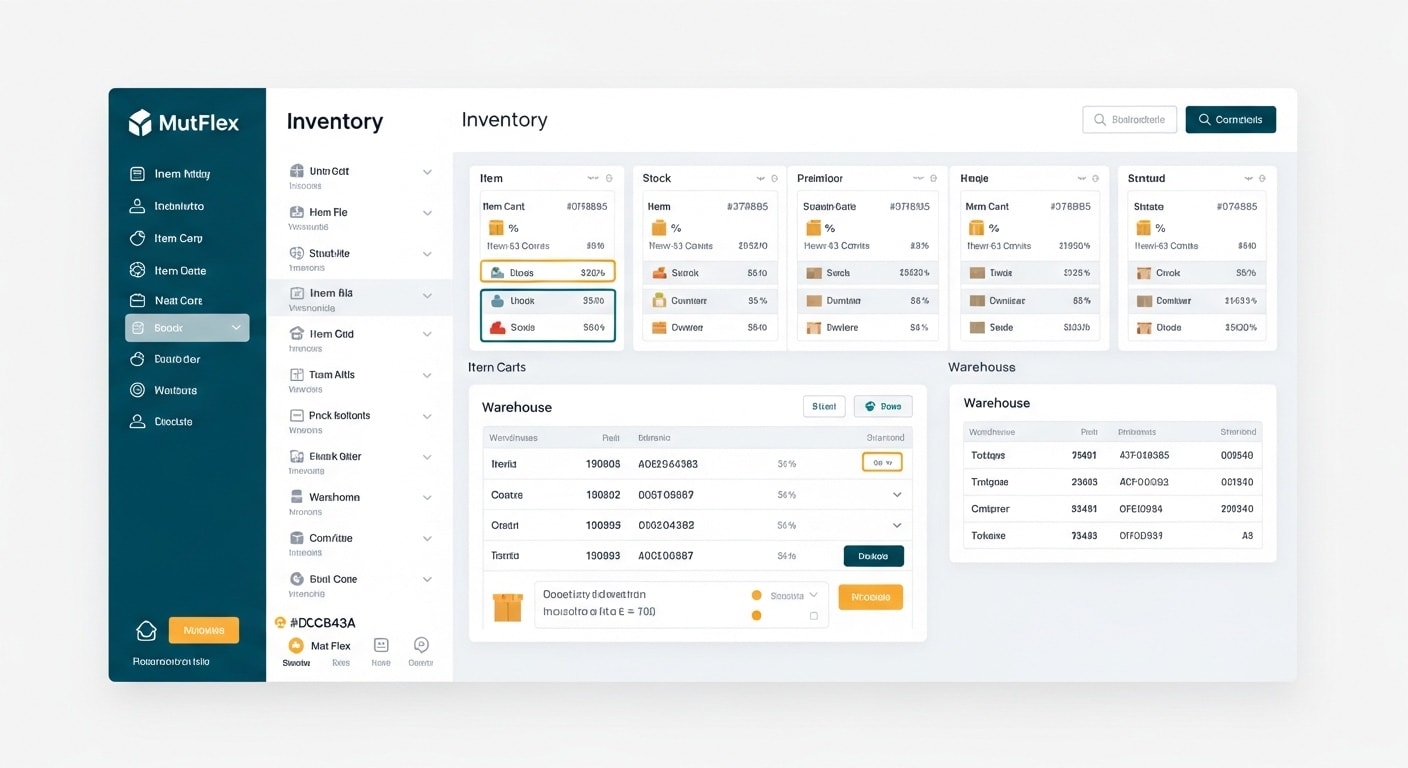Screen dimensions: 1408x768
Task: Click the Dows button beside Stient
Action: 883,406
